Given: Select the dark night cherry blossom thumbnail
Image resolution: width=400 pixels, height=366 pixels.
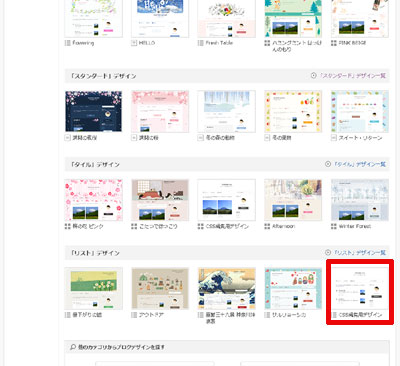Looking at the screenshot, I should [94, 111].
